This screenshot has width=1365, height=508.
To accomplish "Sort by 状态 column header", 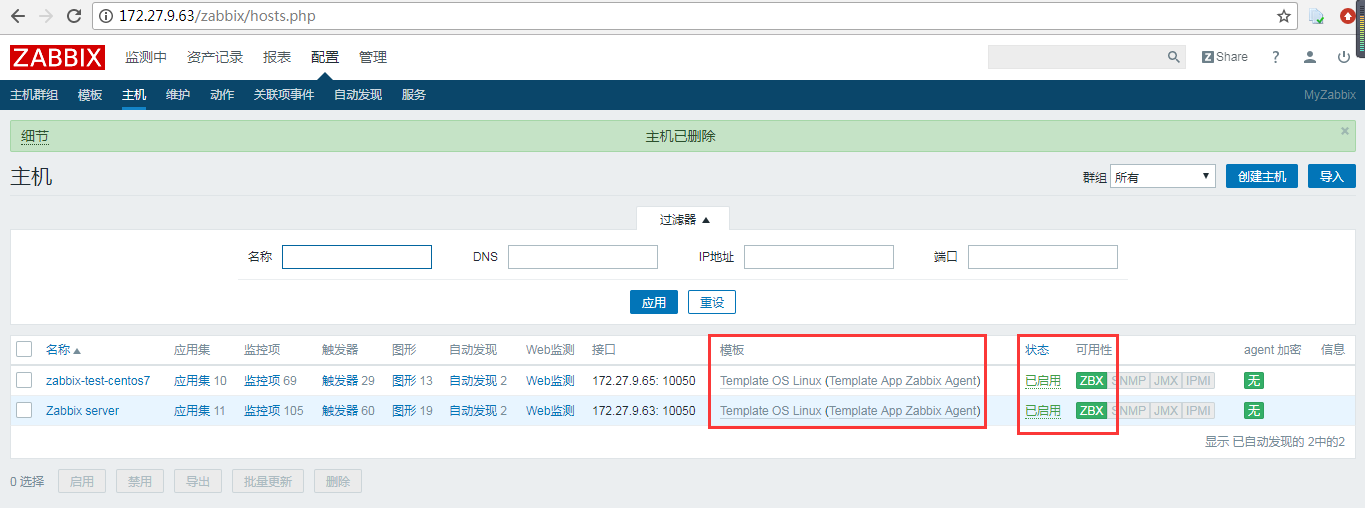I will click(1037, 349).
